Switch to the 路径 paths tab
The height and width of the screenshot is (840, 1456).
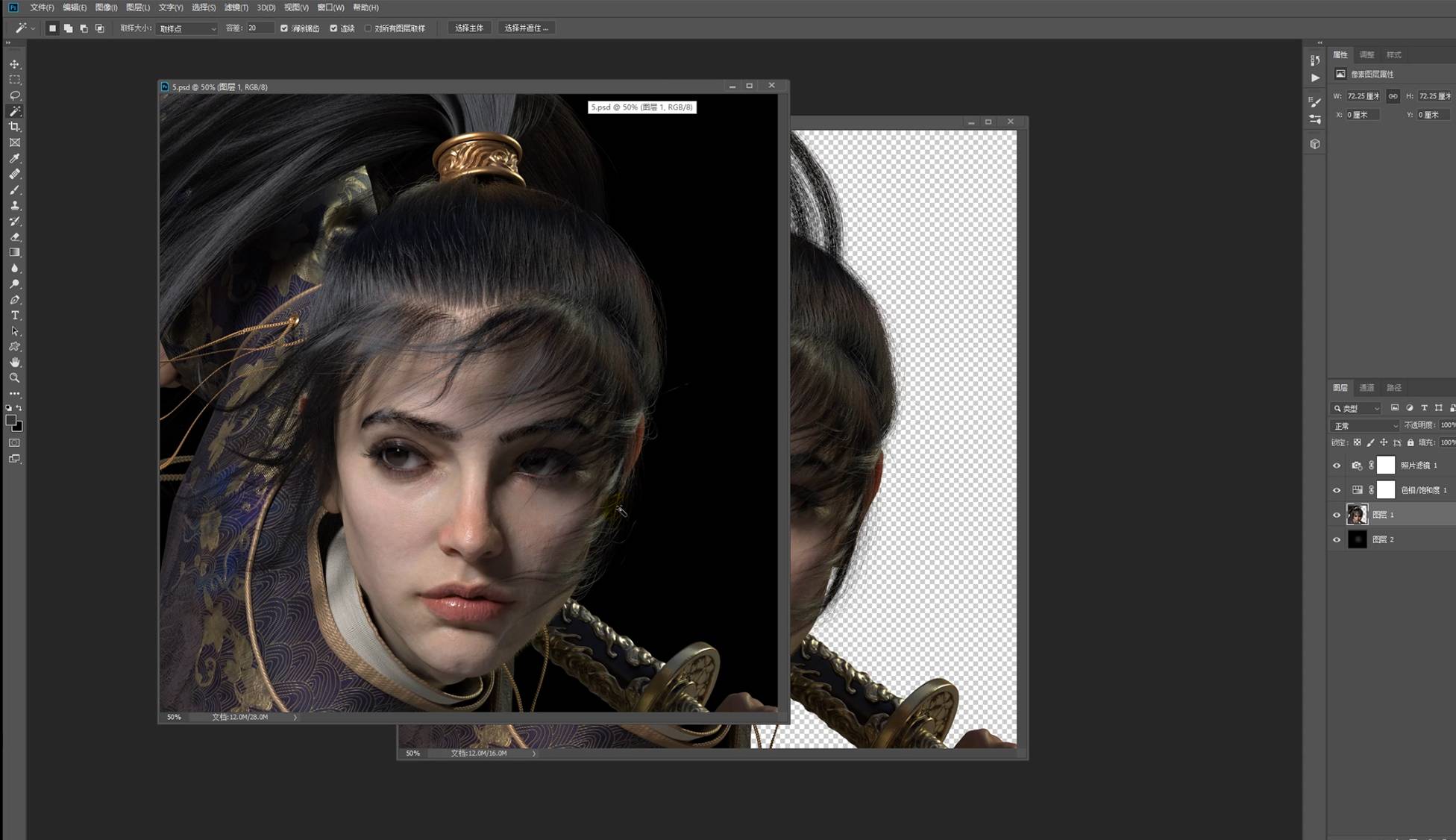(x=1393, y=388)
